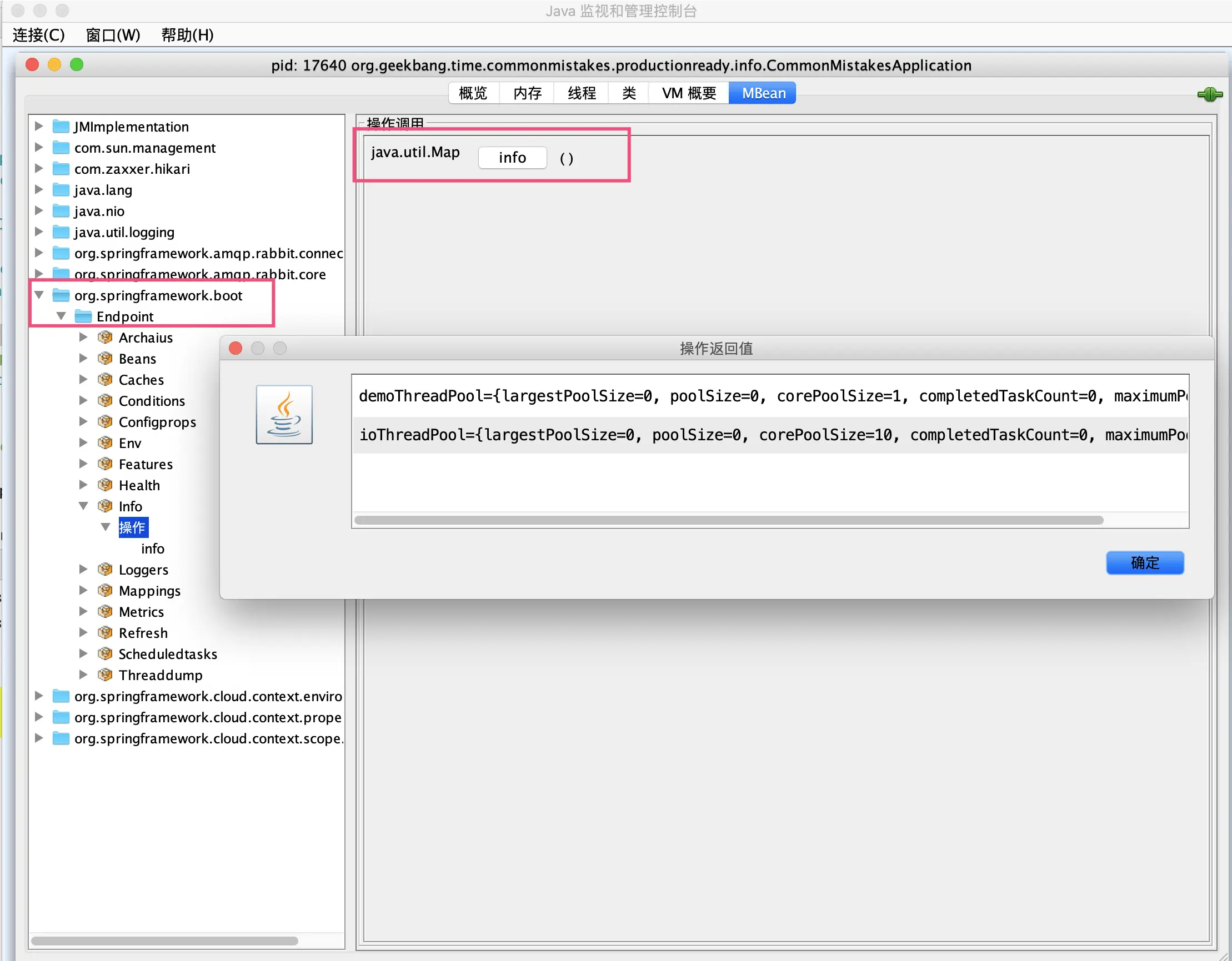Expand the Health node arrow
Screen dimensions: 1232x961
tap(83, 485)
